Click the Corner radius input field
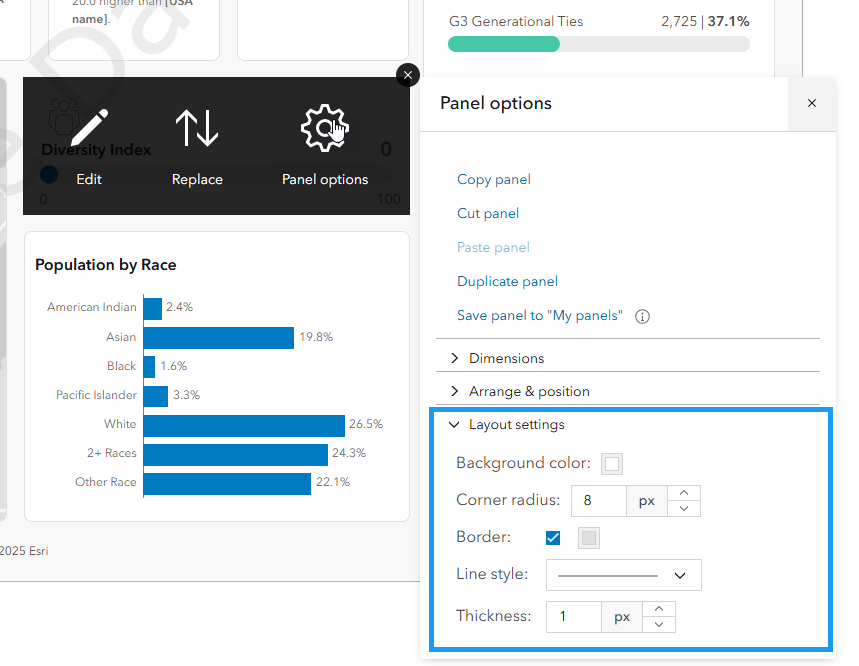Viewport: 859px width, 666px height. 598,501
